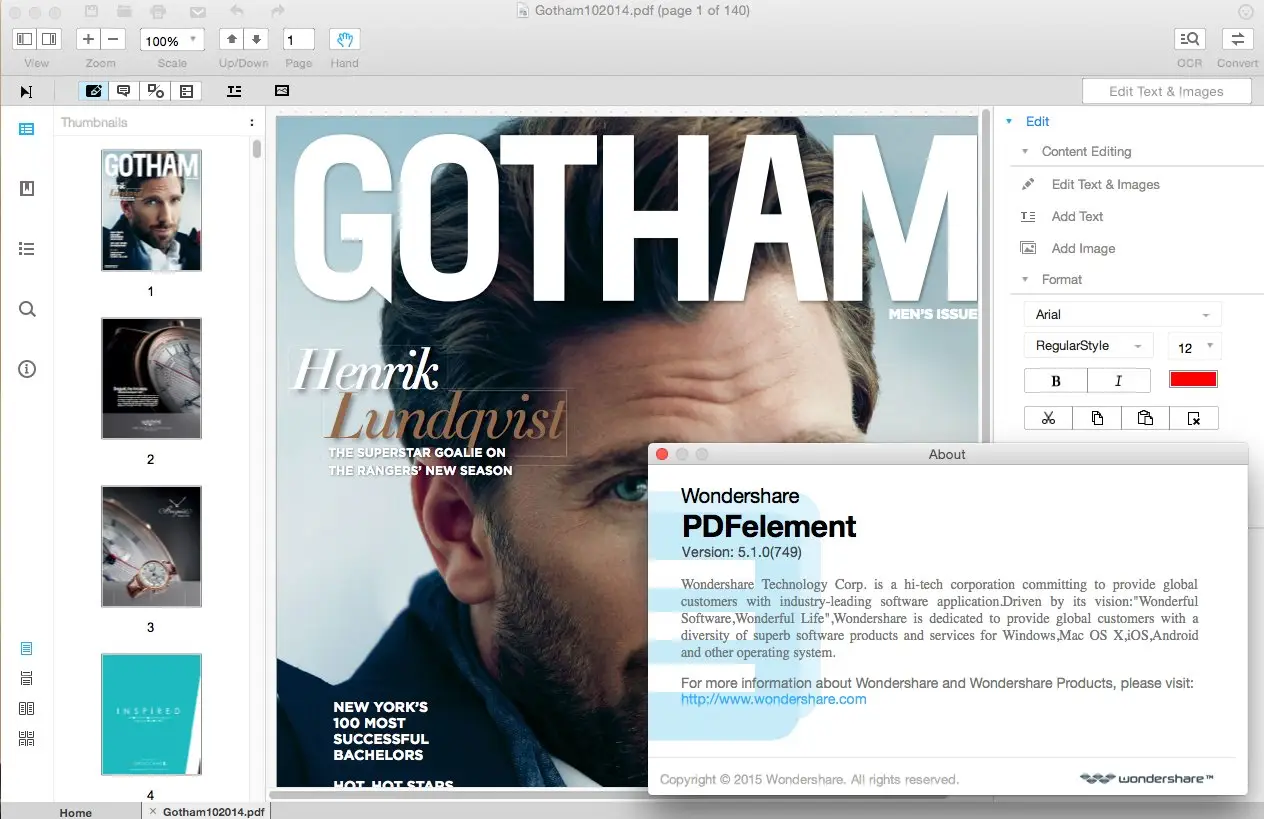Set continuous page view mode
The height and width of the screenshot is (819, 1264).
point(27,679)
